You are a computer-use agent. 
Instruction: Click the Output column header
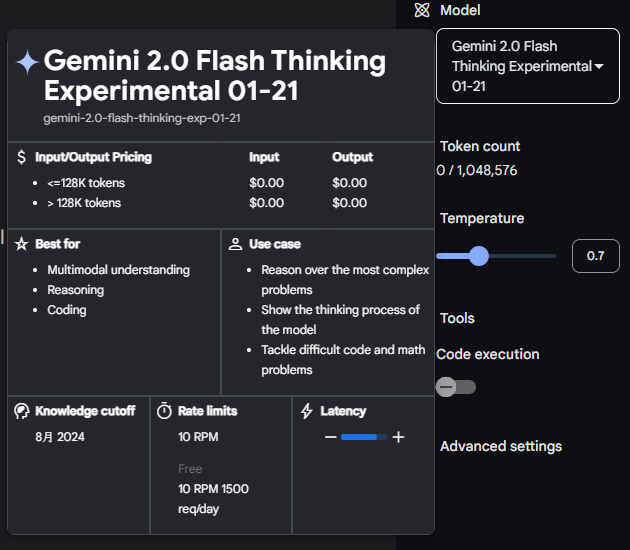(352, 157)
